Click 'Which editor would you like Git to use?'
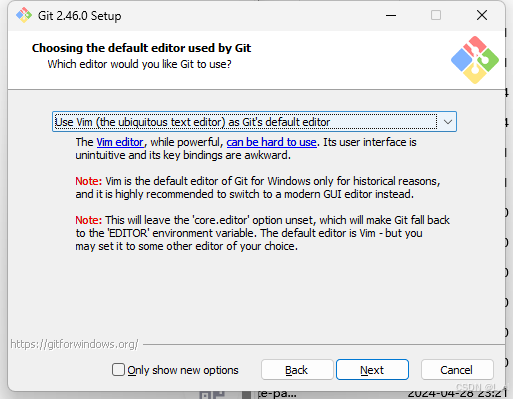 point(139,64)
